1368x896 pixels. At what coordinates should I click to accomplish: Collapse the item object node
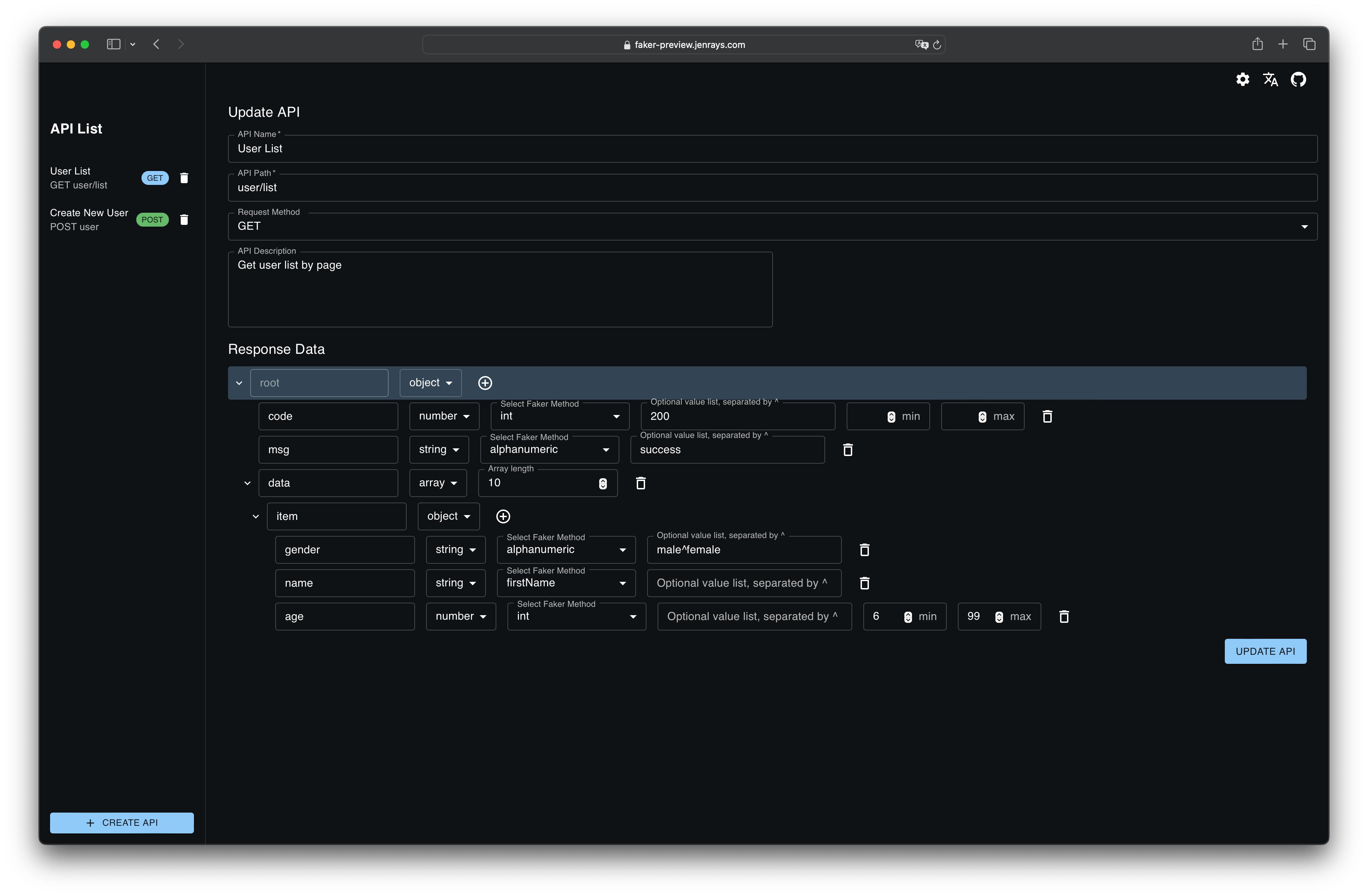click(x=256, y=516)
